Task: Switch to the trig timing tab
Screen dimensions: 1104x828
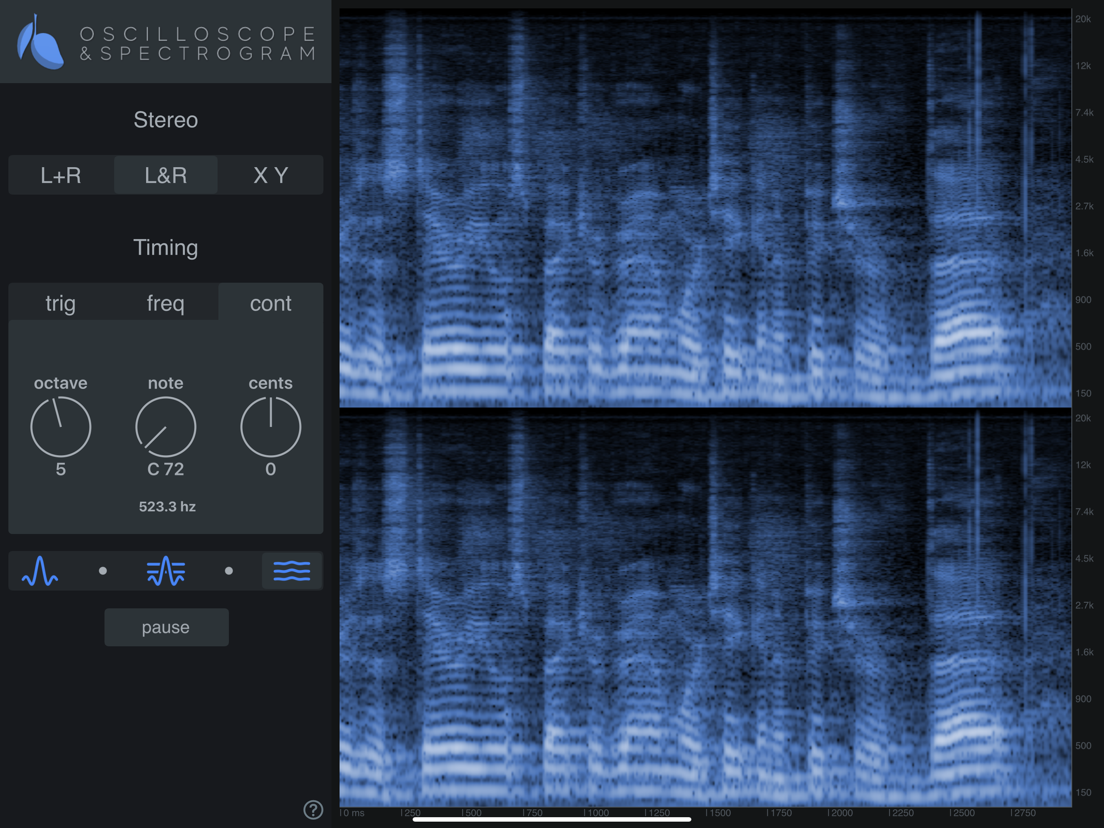Action: pos(60,303)
